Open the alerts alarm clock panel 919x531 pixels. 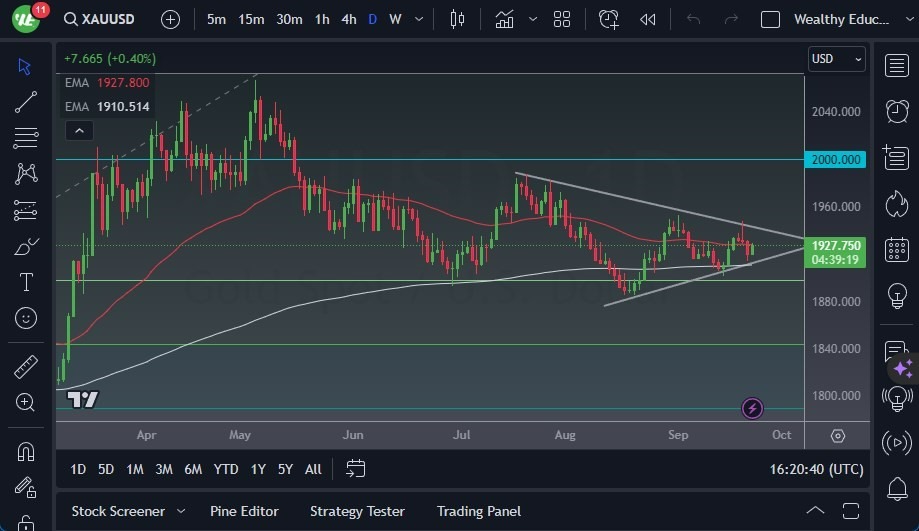897,111
